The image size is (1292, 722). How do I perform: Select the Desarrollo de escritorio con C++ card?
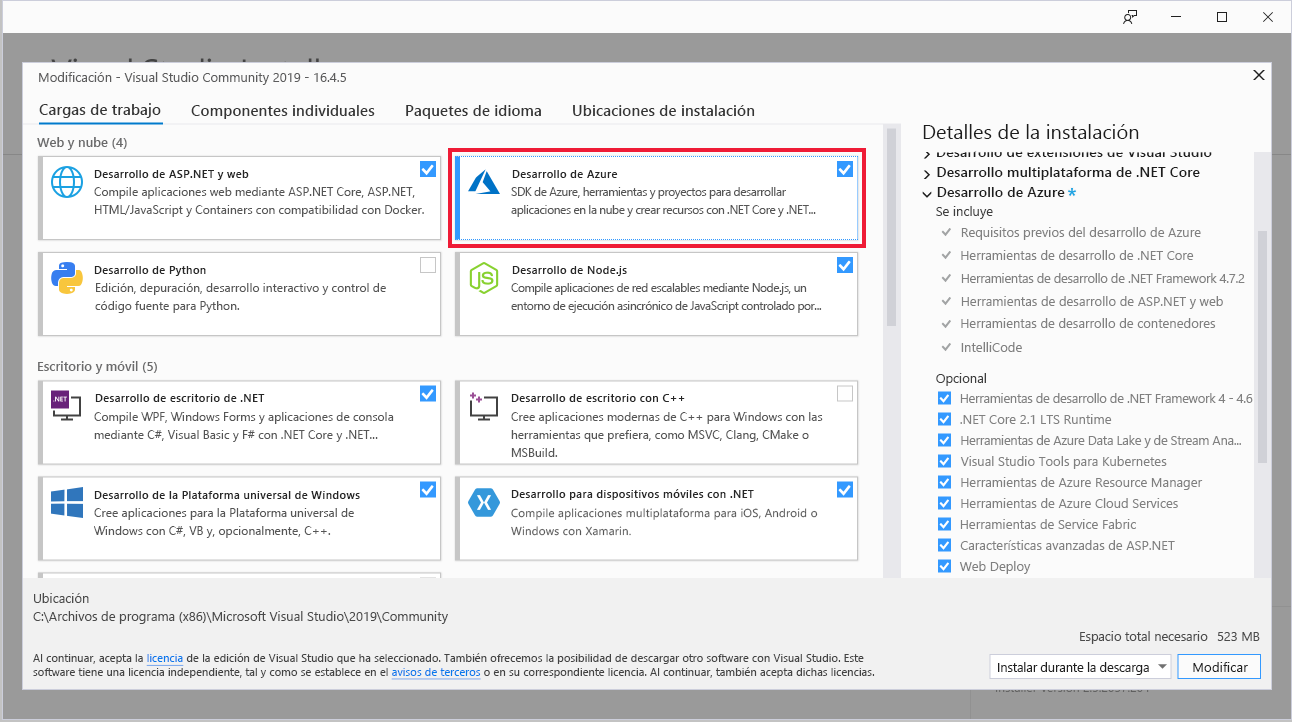tap(657, 421)
